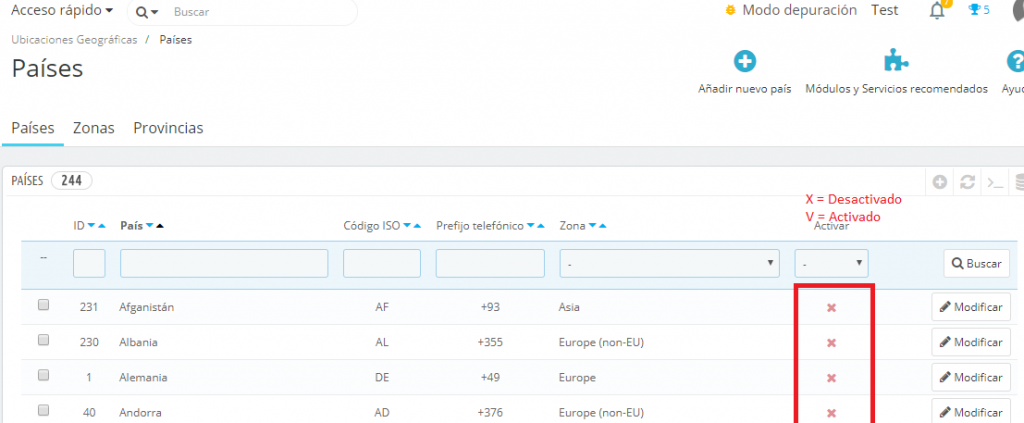Open the Activar filter dropdown
Screen dimensions: 1024x423
pyautogui.click(x=831, y=263)
